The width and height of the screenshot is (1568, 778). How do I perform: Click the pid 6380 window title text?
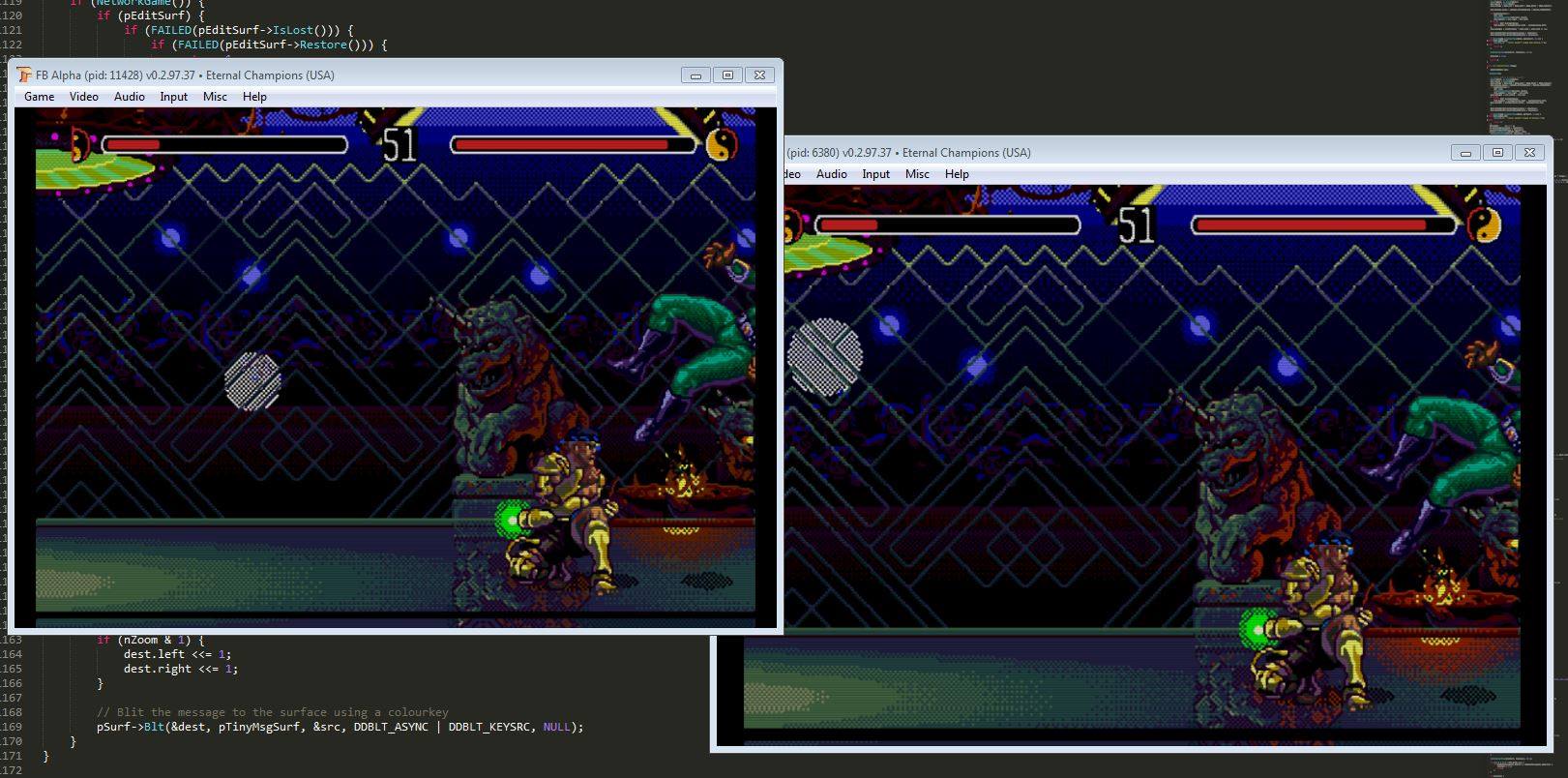(x=908, y=153)
